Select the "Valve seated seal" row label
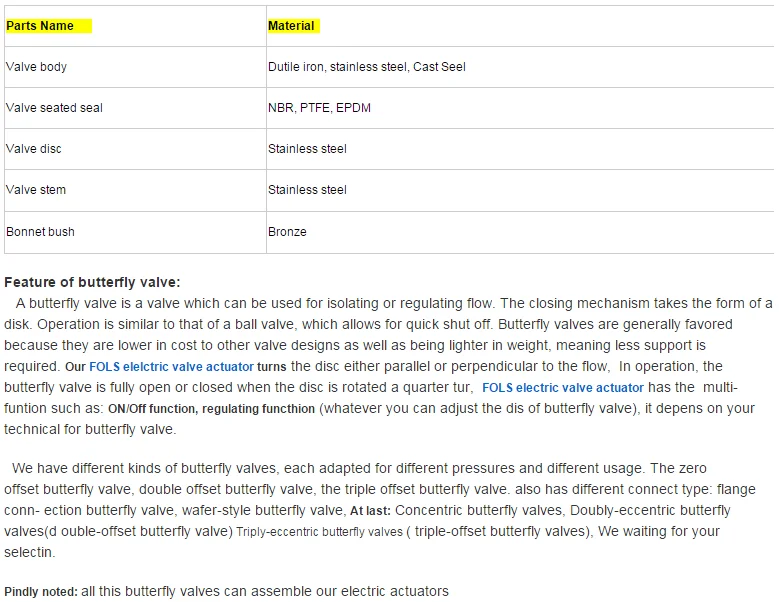The height and width of the screenshot is (602, 779). click(54, 108)
